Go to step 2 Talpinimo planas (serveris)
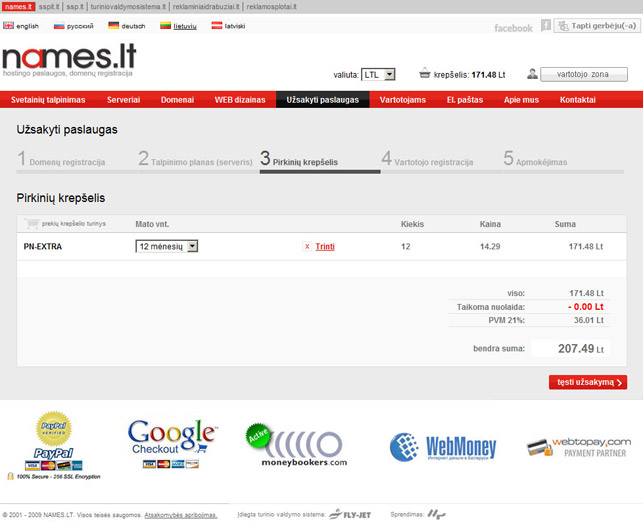The image size is (643, 527). 198,160
